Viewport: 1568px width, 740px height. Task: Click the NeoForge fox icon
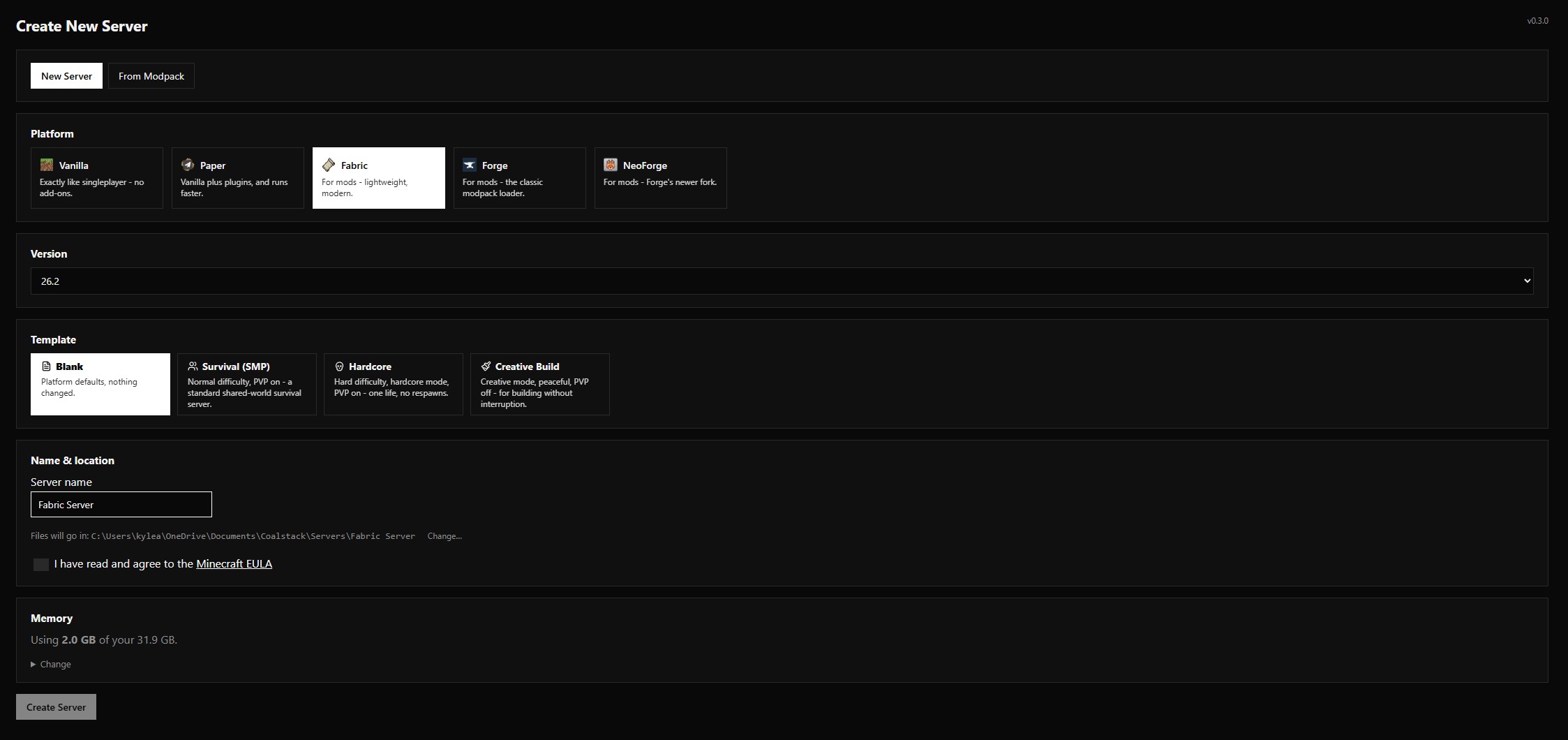[611, 165]
